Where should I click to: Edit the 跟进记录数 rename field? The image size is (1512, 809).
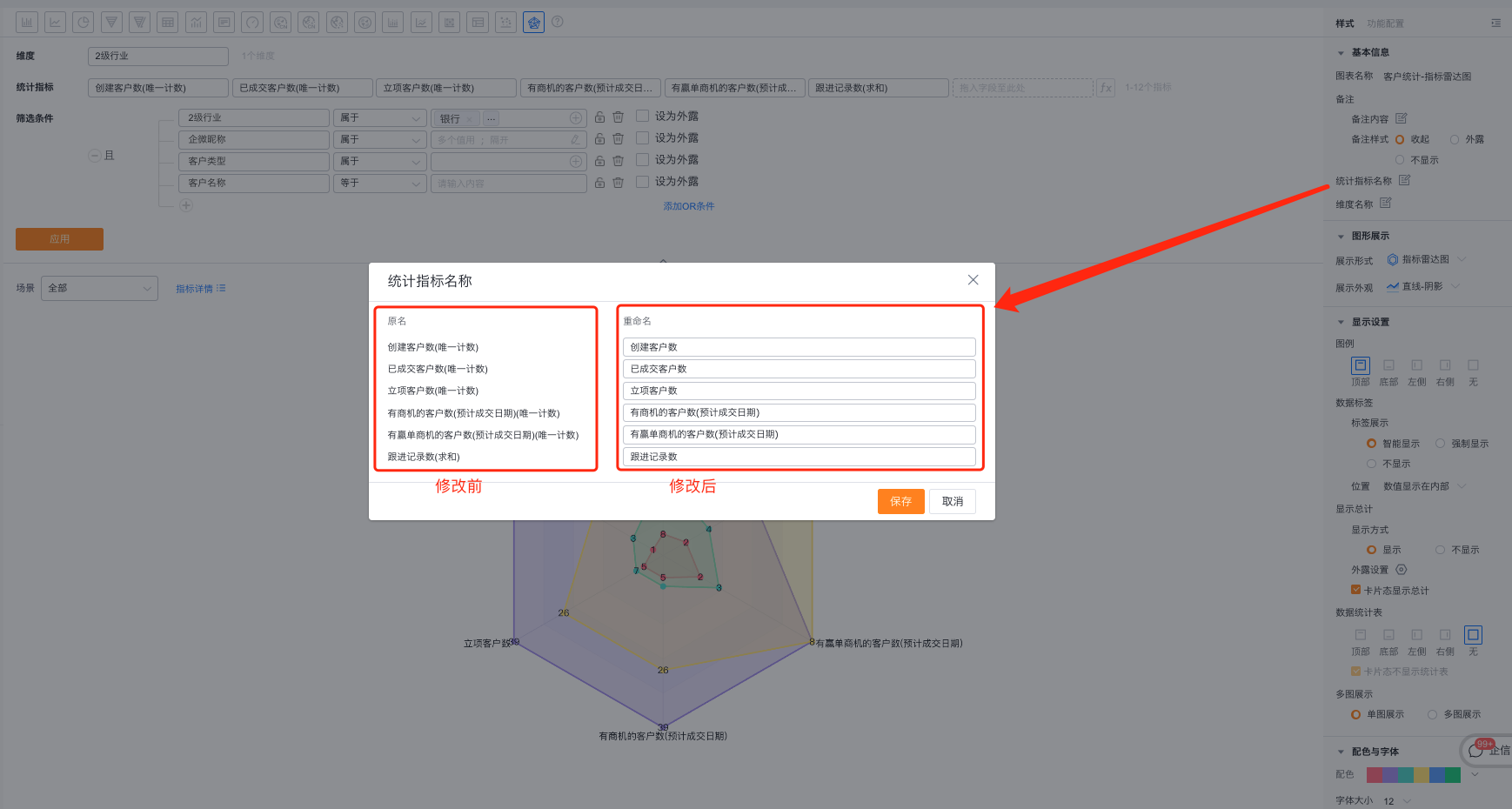point(799,457)
